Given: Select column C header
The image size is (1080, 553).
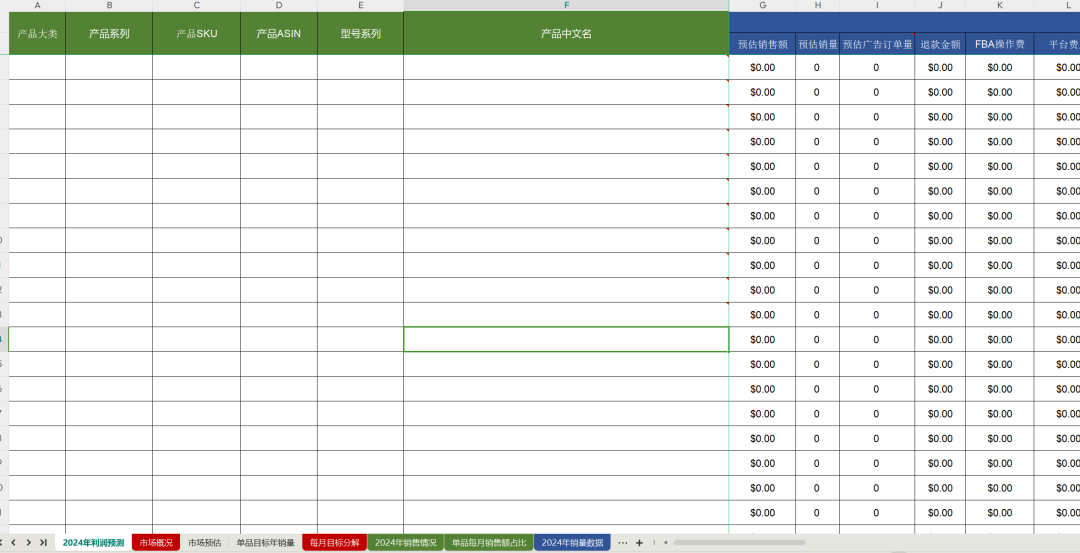Looking at the screenshot, I should coord(196,6).
